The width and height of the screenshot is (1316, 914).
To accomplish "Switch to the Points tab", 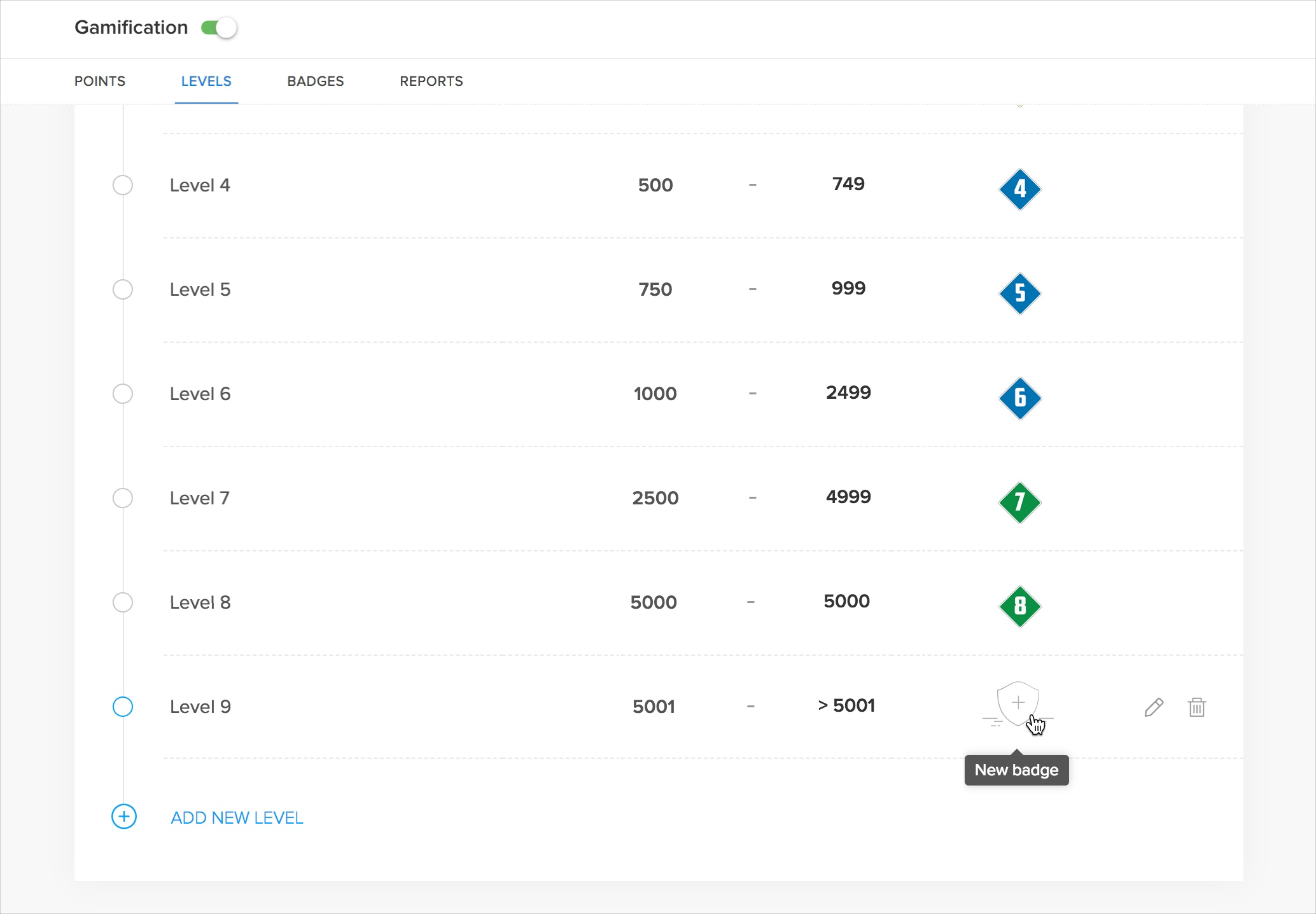I will (x=100, y=81).
